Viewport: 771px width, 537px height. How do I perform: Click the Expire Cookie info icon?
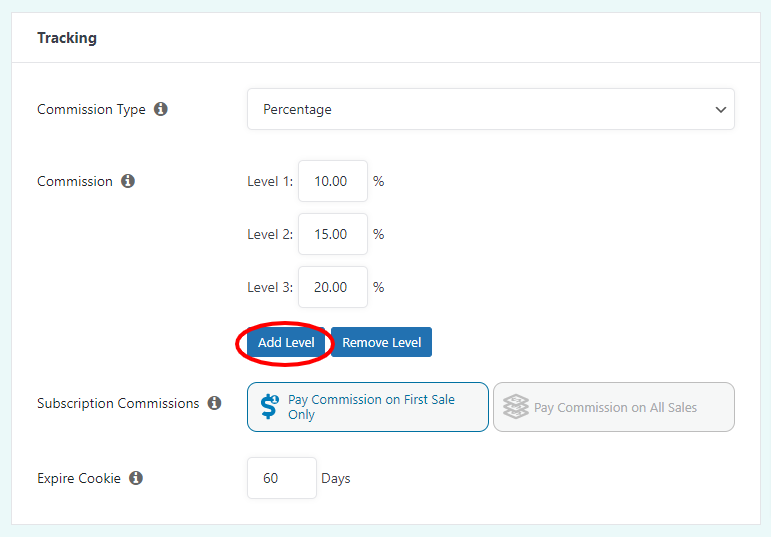tap(136, 478)
